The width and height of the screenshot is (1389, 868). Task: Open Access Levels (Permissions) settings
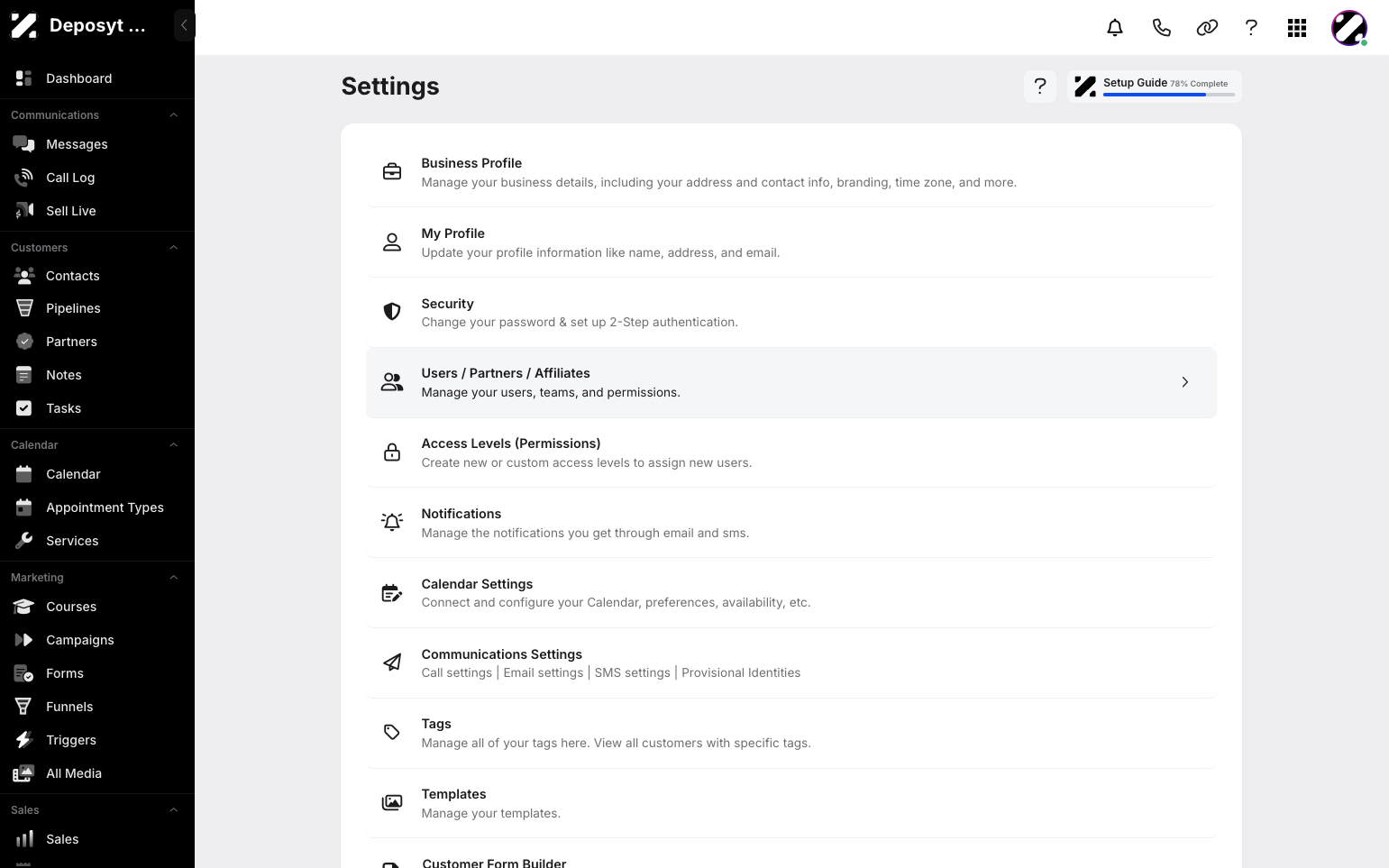pyautogui.click(x=791, y=452)
